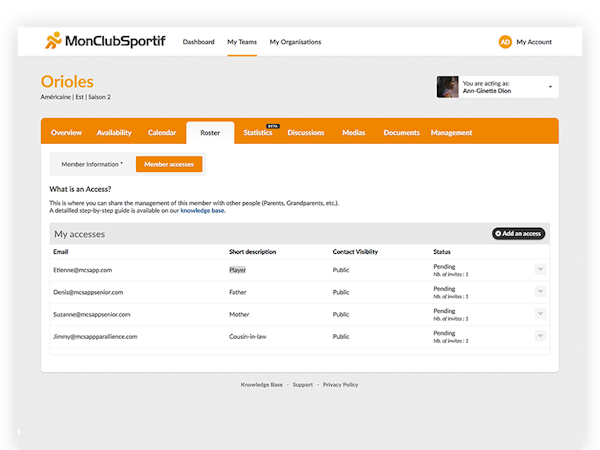Open the Medias tab
This screenshot has width=600, height=450.
354,132
